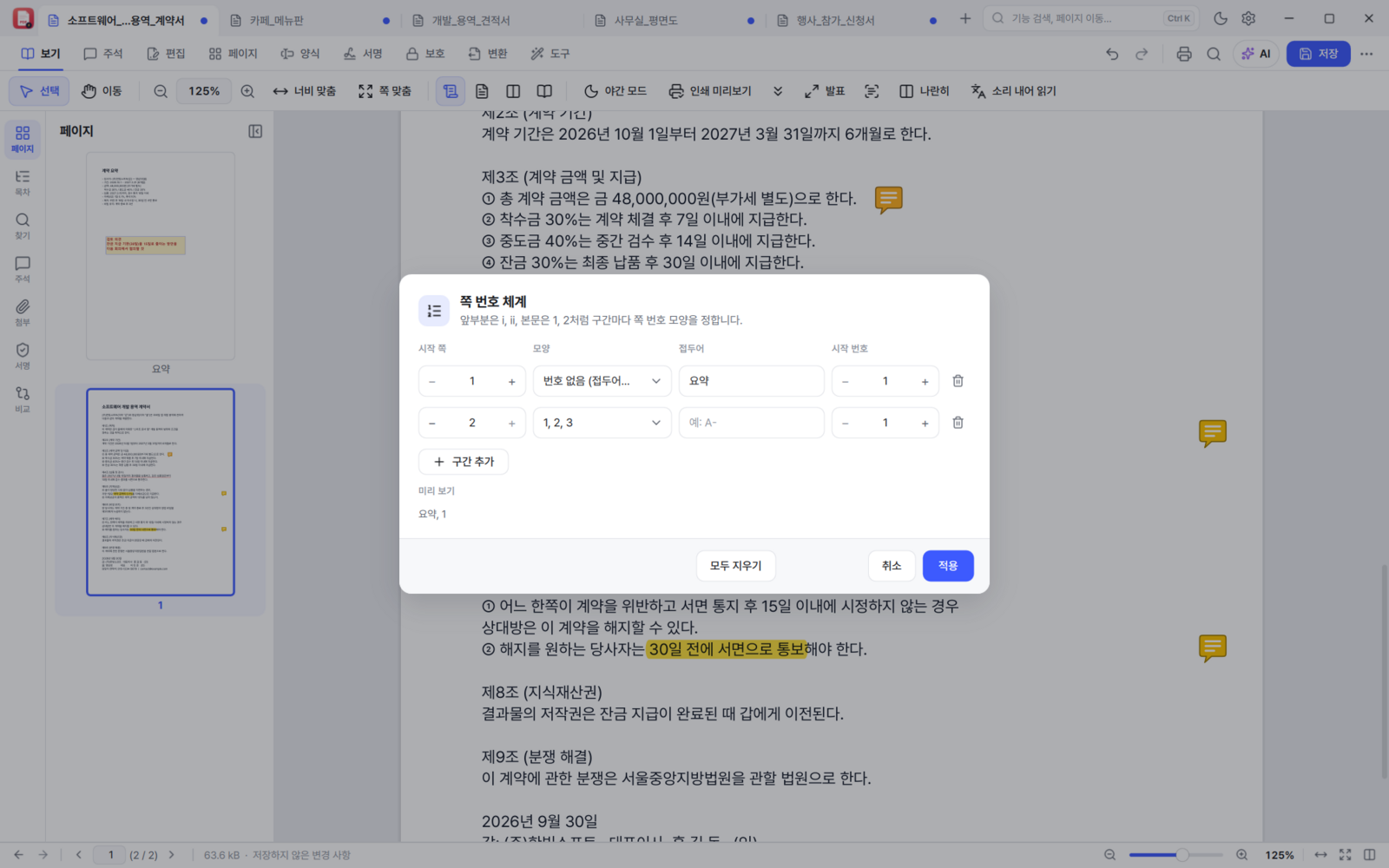Open settings gear in title bar

coord(1248,18)
